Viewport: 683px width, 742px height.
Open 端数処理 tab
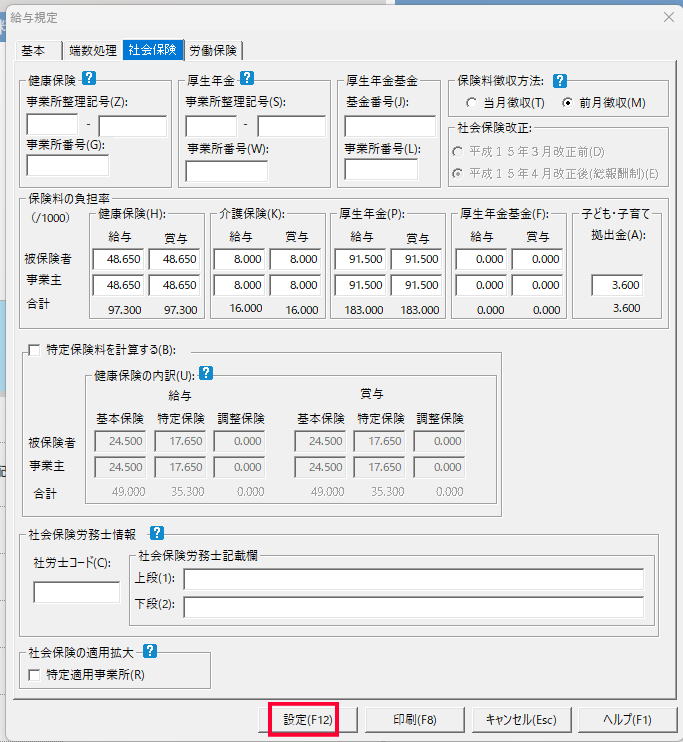coord(92,51)
